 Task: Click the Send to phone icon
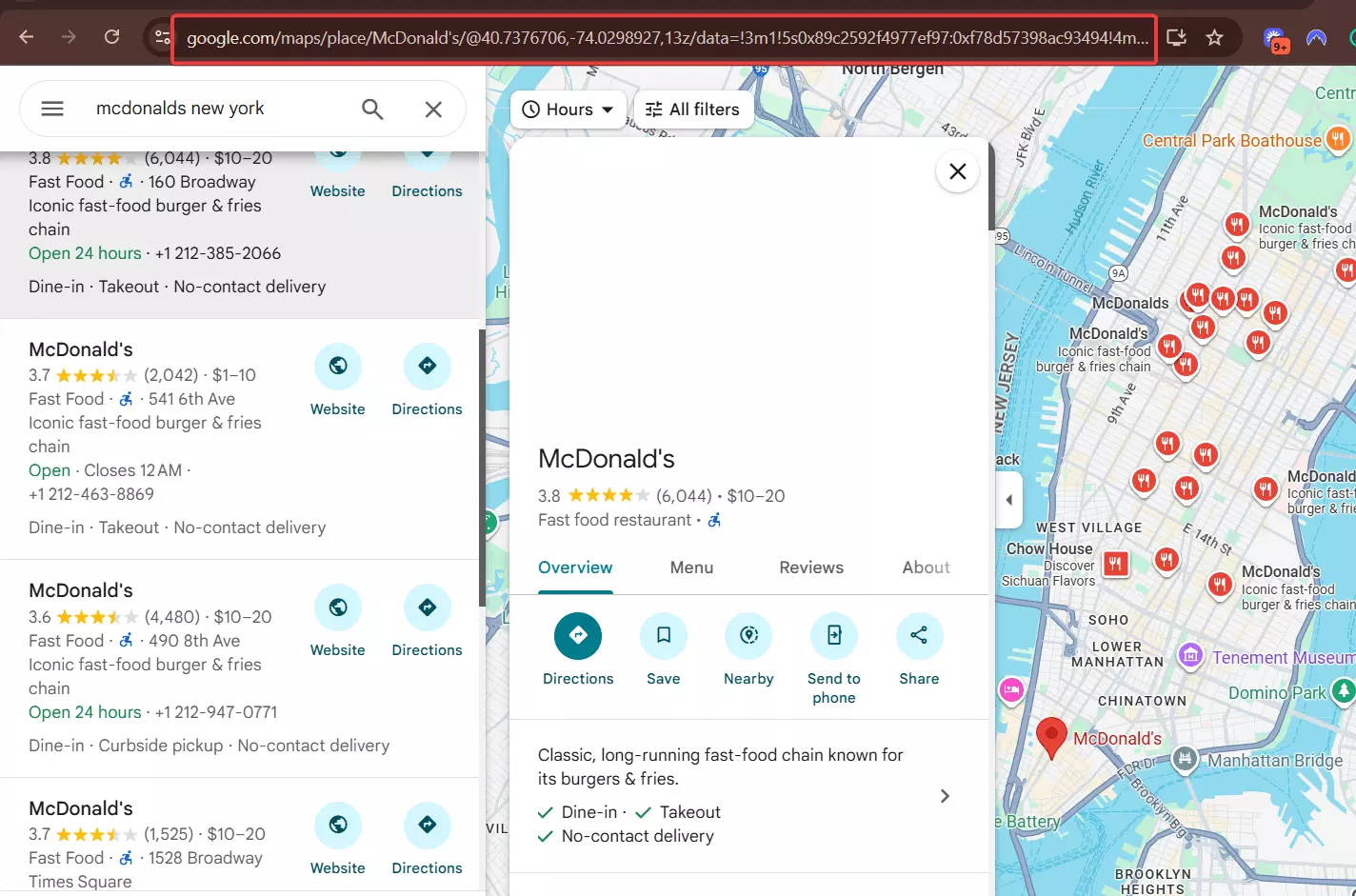pyautogui.click(x=834, y=636)
